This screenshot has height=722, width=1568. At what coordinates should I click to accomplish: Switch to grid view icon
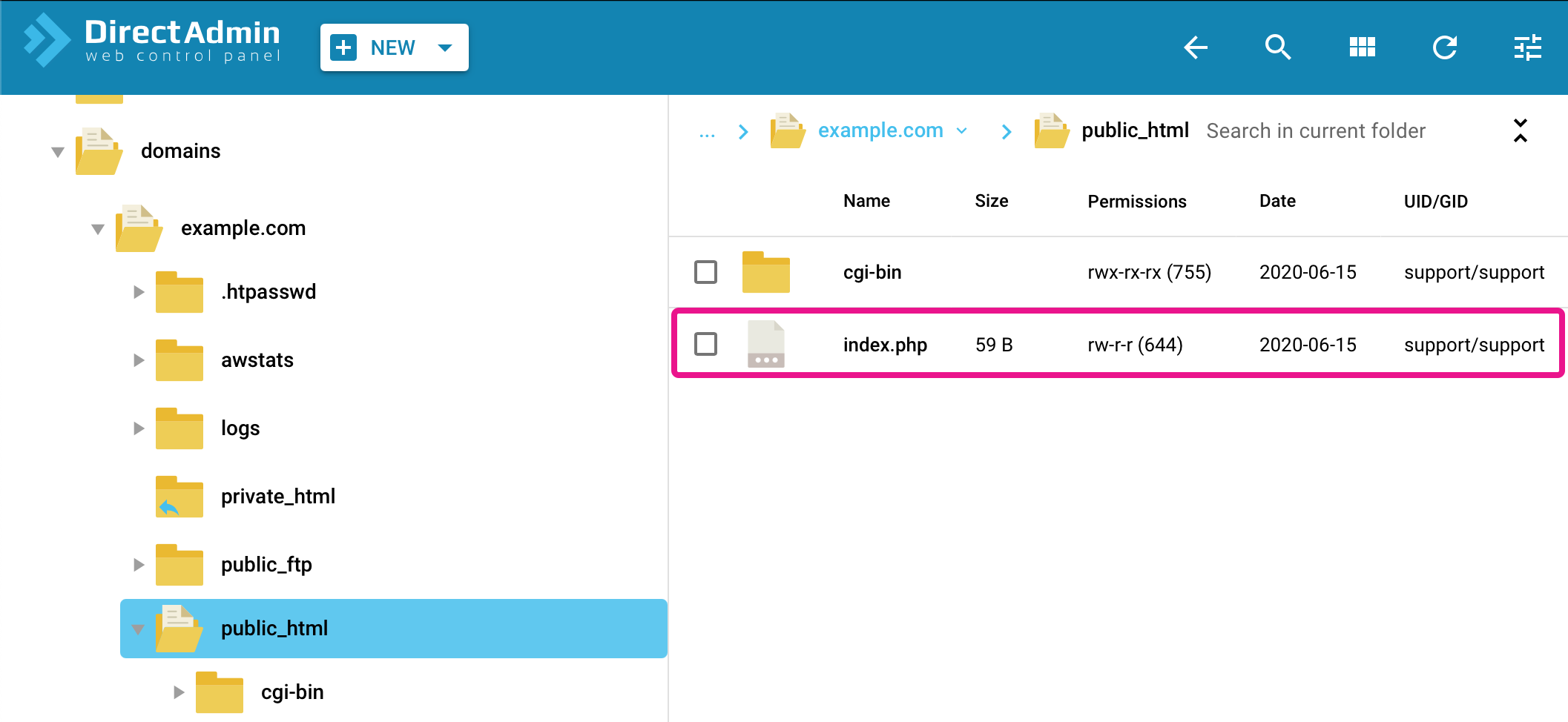click(1362, 47)
